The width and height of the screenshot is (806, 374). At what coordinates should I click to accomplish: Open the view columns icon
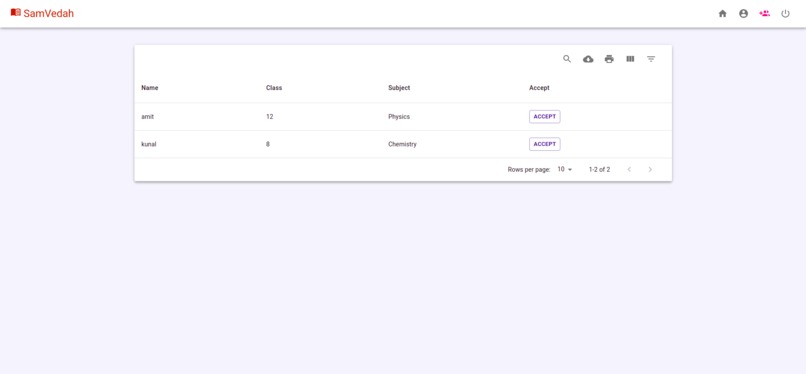pos(630,59)
